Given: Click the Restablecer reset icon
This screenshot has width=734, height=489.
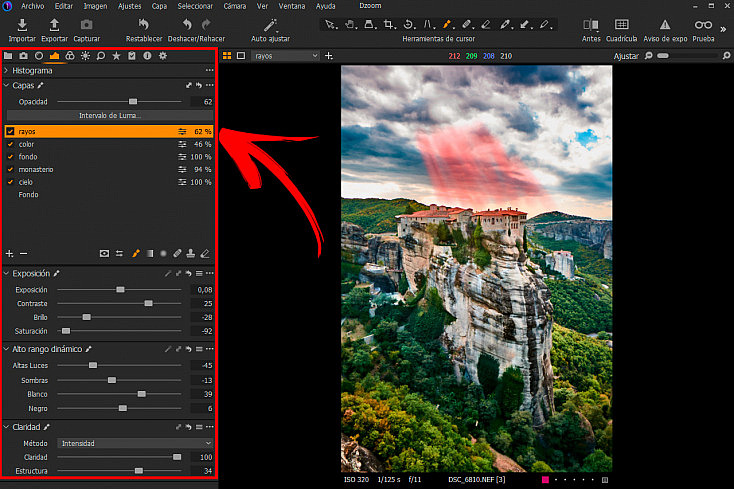Looking at the screenshot, I should click(144, 24).
